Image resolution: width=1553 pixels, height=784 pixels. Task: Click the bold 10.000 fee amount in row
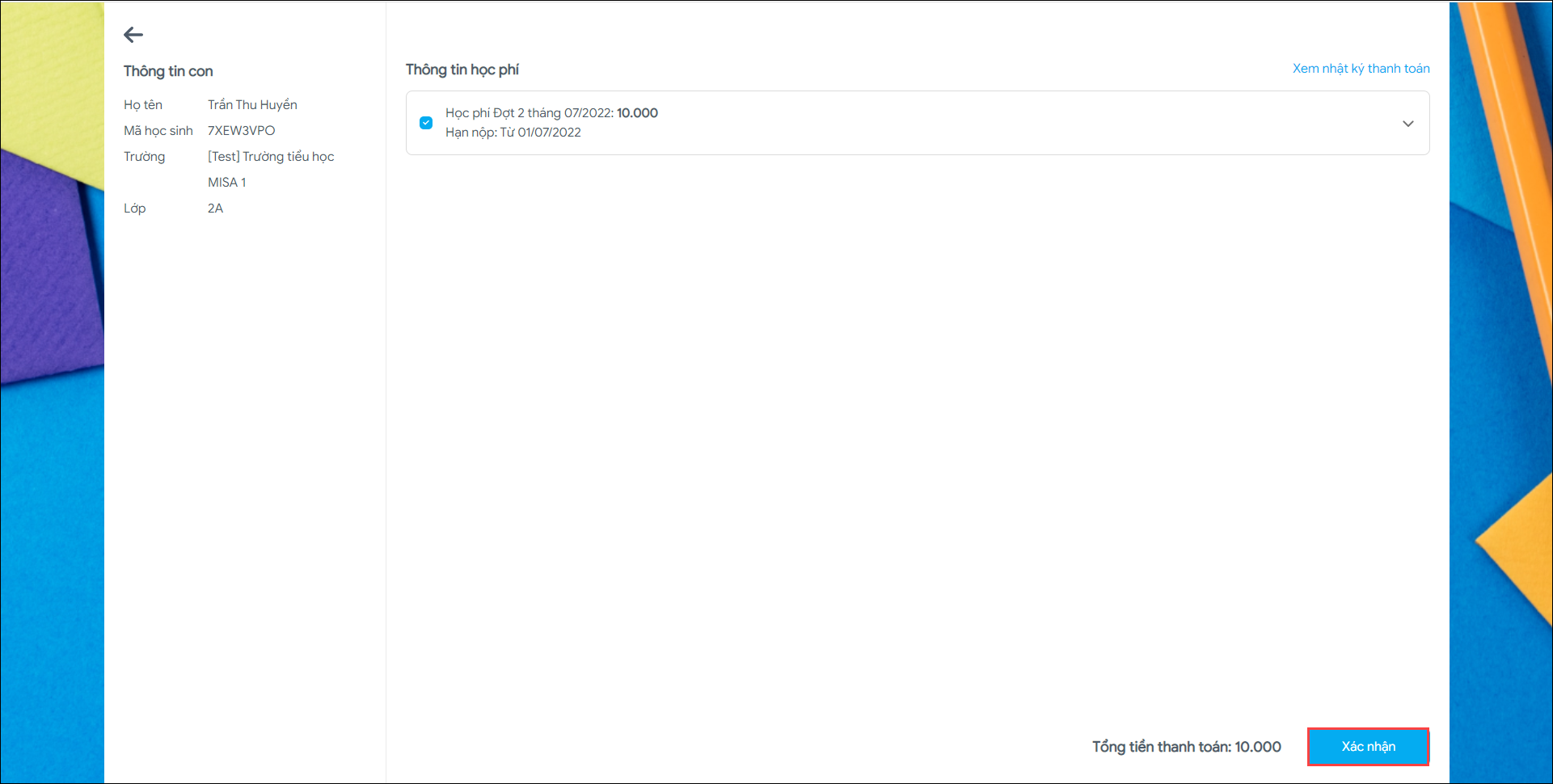pos(637,113)
